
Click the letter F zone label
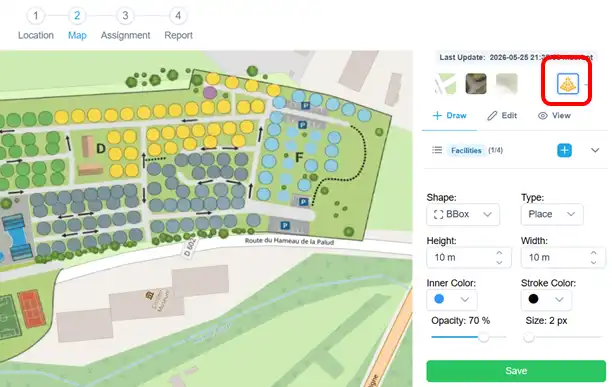(299, 158)
